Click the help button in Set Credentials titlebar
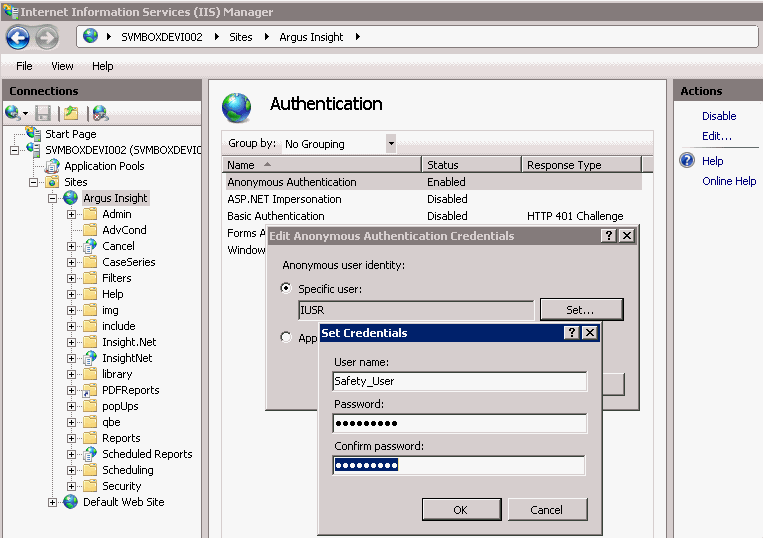The height and width of the screenshot is (538, 763). 572,333
